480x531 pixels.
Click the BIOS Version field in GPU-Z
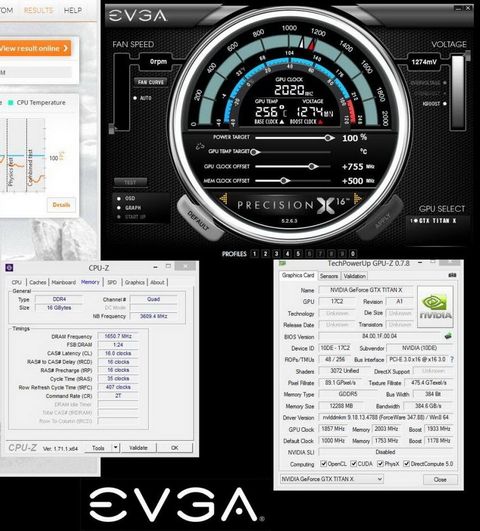coord(379,336)
